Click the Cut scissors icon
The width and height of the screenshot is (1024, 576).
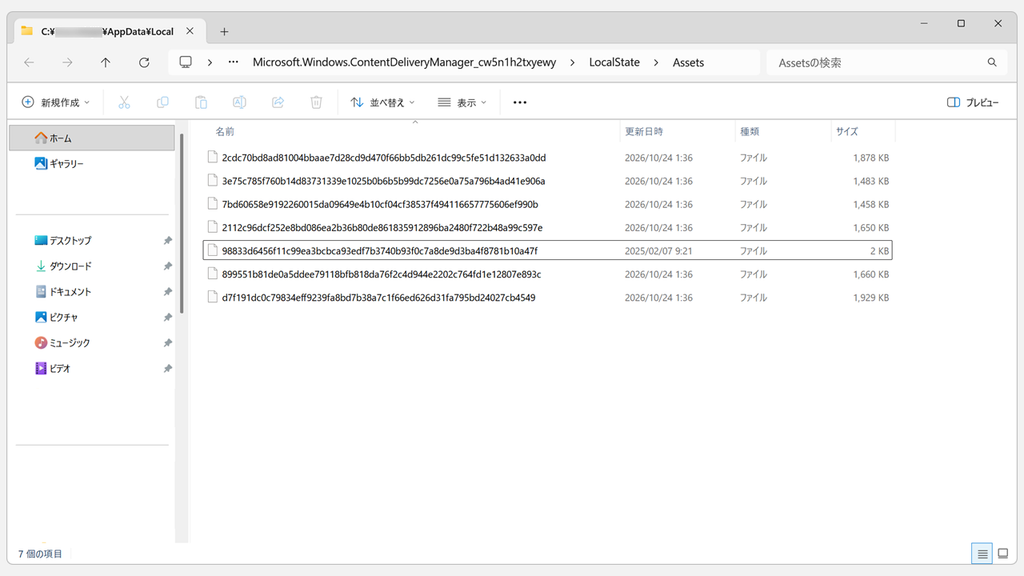(x=124, y=103)
